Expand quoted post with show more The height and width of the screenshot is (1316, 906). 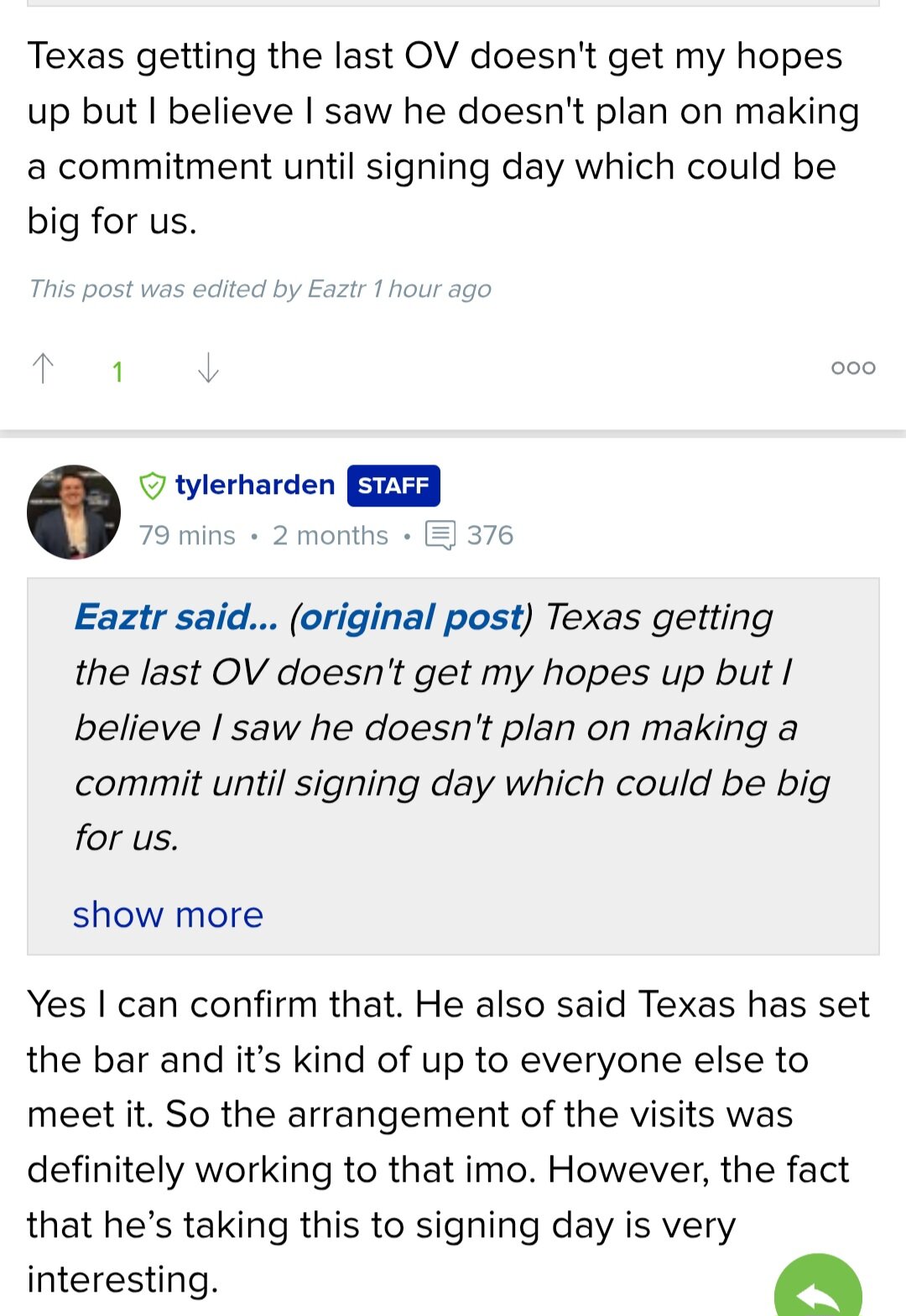(x=168, y=914)
